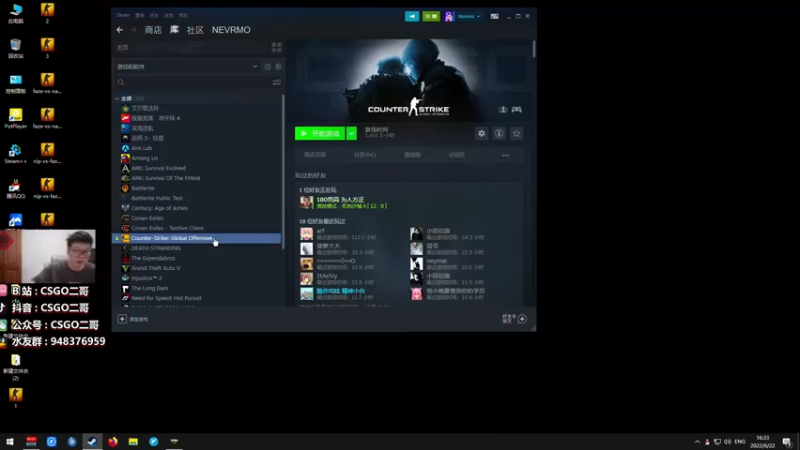The height and width of the screenshot is (450, 800).
Task: Open the games and software category dropdown
Action: click(187, 67)
